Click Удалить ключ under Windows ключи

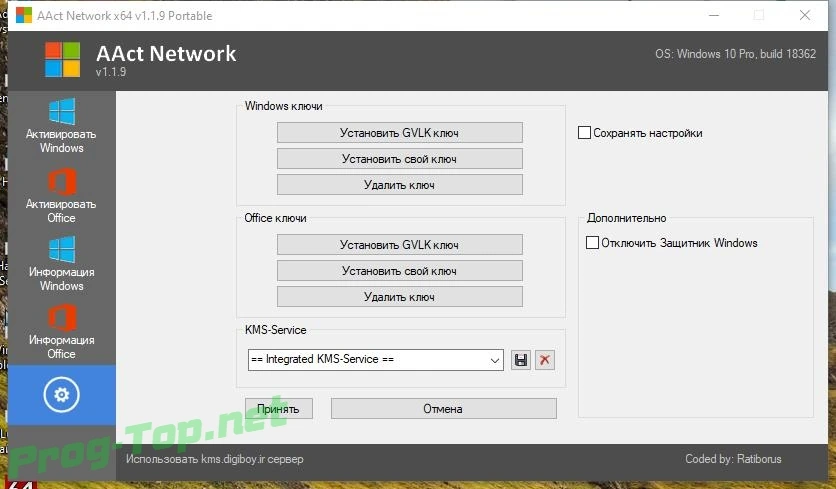pyautogui.click(x=399, y=185)
